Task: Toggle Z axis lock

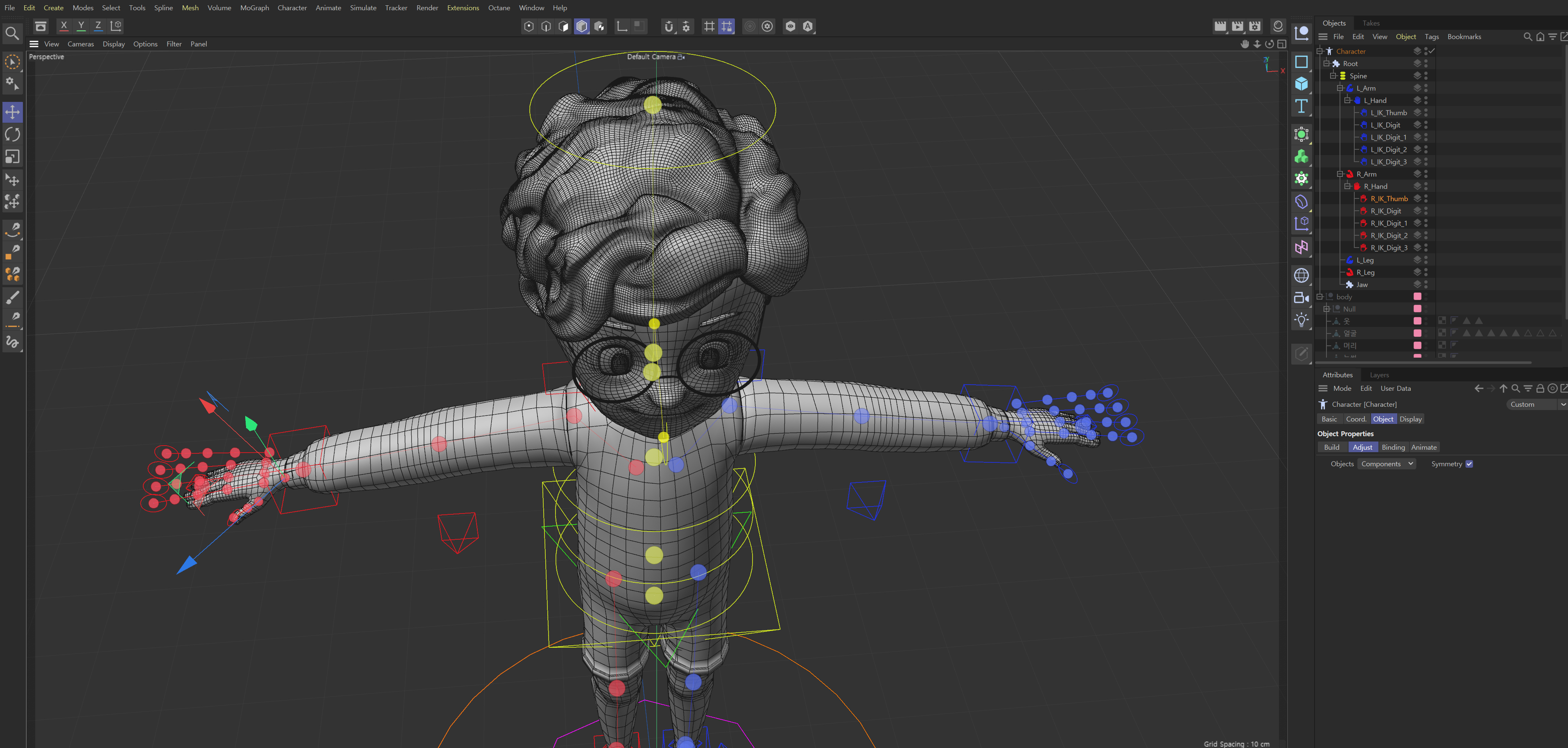Action: point(98,25)
